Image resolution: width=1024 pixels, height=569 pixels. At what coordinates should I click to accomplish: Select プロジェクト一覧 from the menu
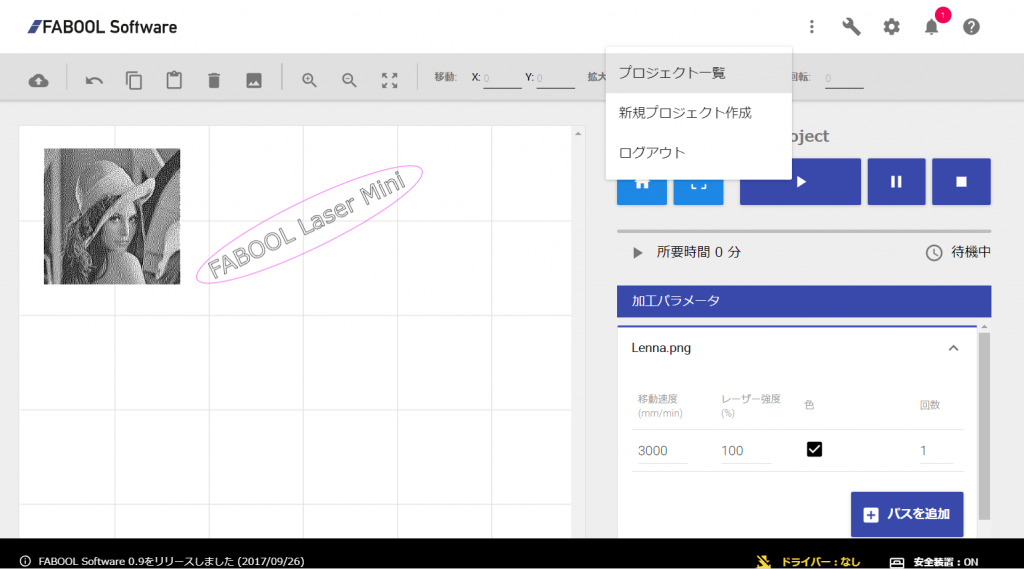[x=699, y=73]
